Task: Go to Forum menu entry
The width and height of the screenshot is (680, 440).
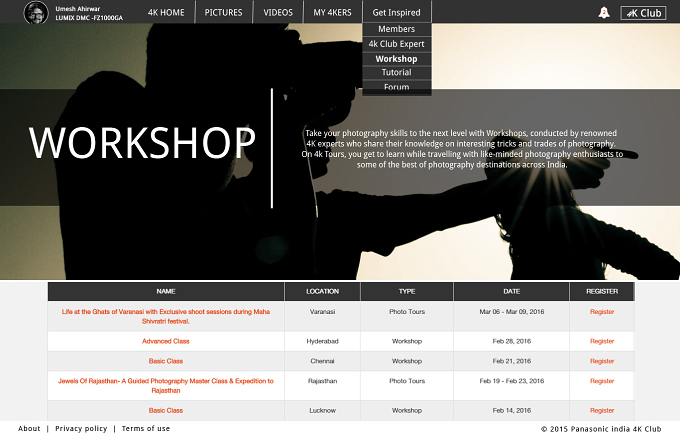Action: pyautogui.click(x=396, y=87)
